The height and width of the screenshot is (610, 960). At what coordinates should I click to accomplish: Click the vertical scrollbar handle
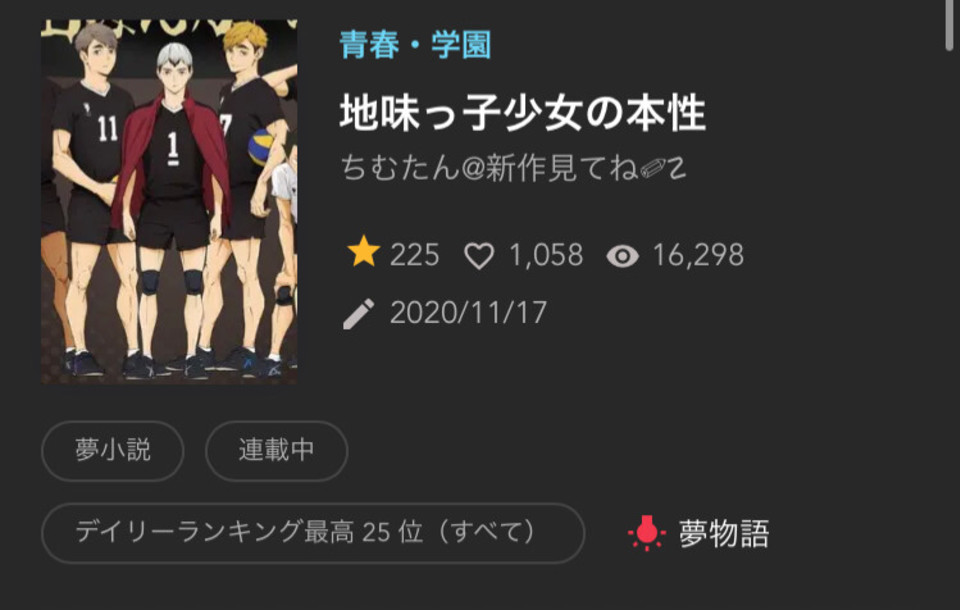point(951,24)
